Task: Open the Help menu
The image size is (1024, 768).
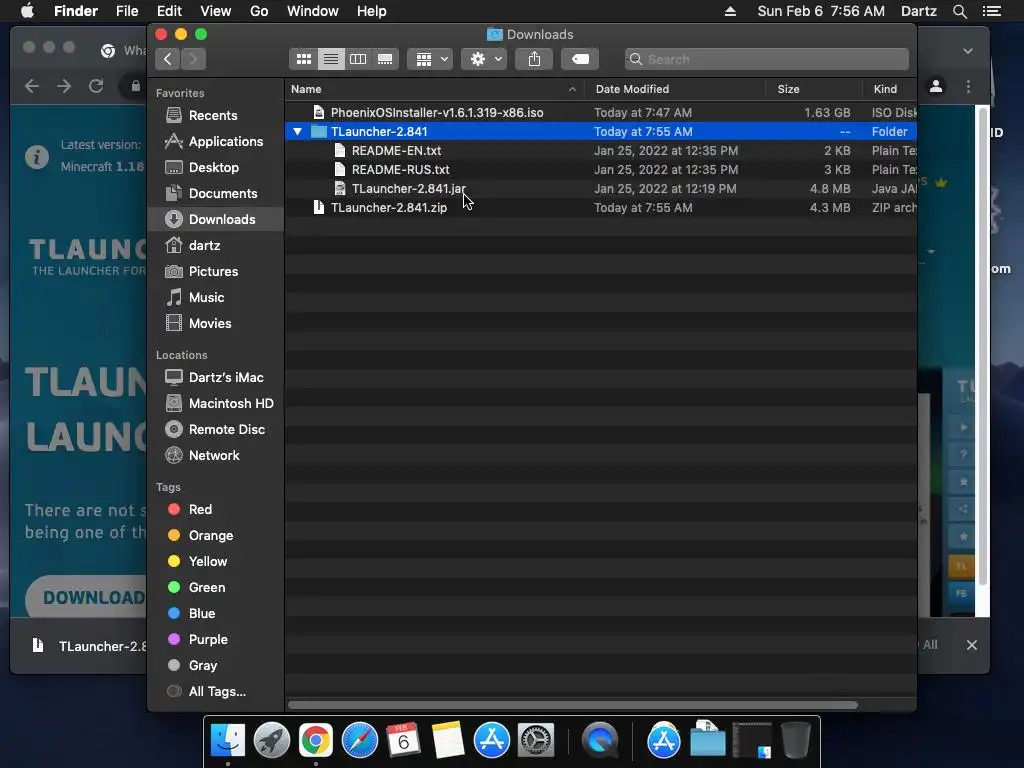Action: click(372, 11)
